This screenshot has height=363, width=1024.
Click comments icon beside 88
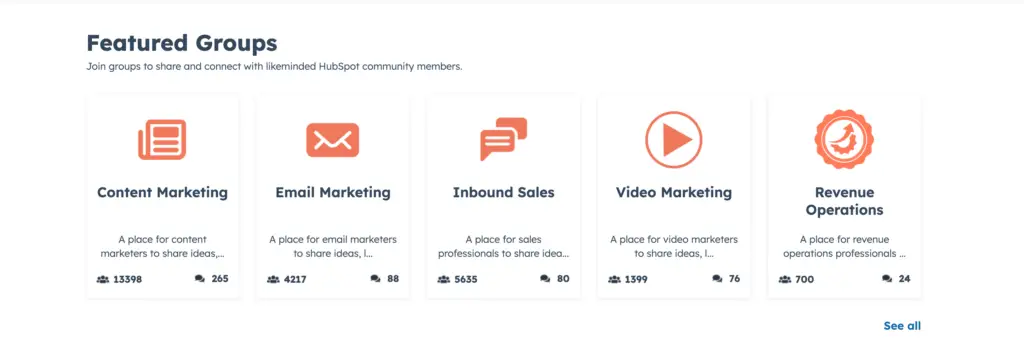tap(376, 279)
